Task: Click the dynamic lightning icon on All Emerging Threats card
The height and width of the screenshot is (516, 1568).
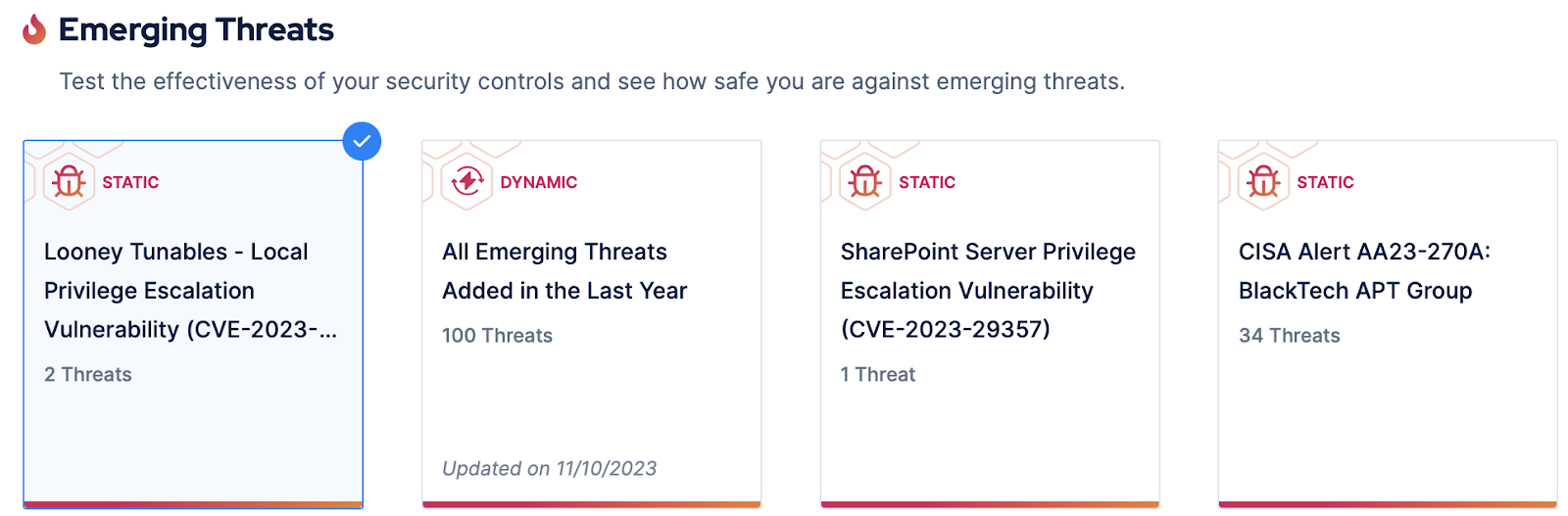Action: pyautogui.click(x=466, y=181)
